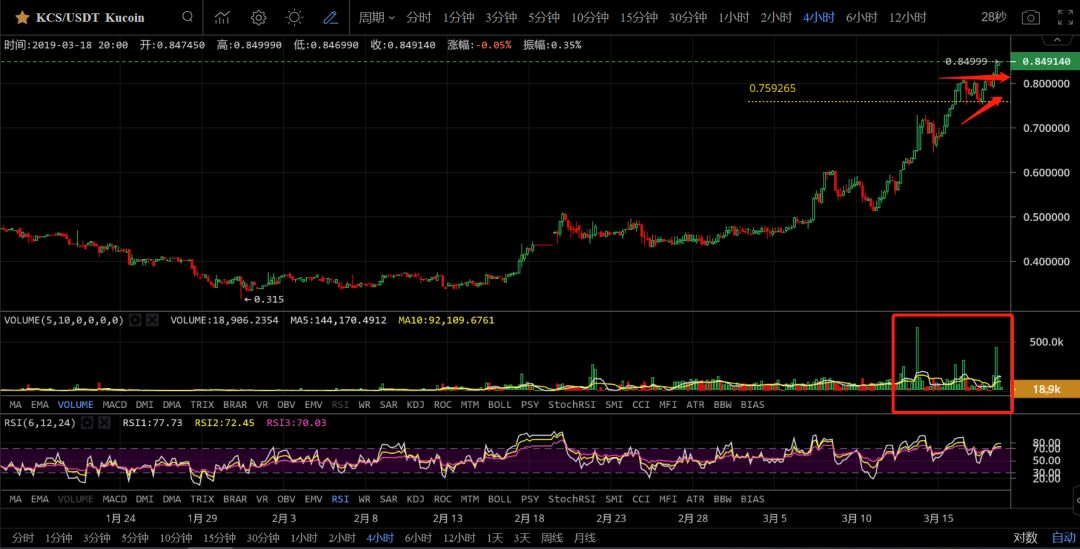
Task: Select 1分钟 in the top toolbar
Action: (x=459, y=17)
